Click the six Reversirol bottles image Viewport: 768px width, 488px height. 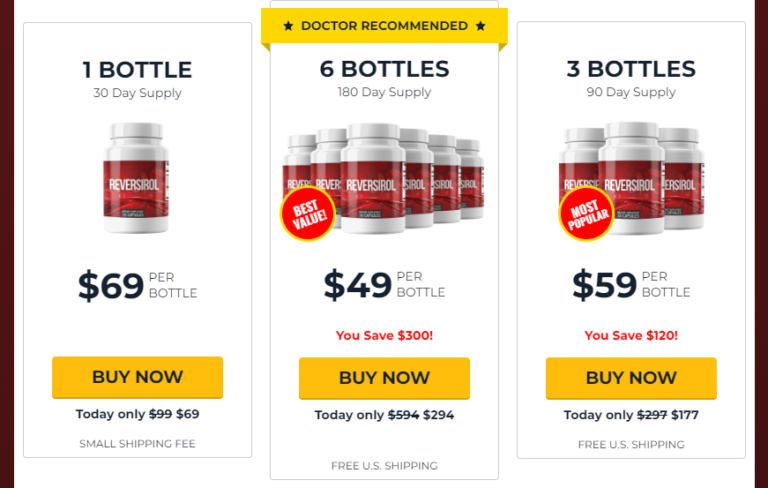(384, 179)
